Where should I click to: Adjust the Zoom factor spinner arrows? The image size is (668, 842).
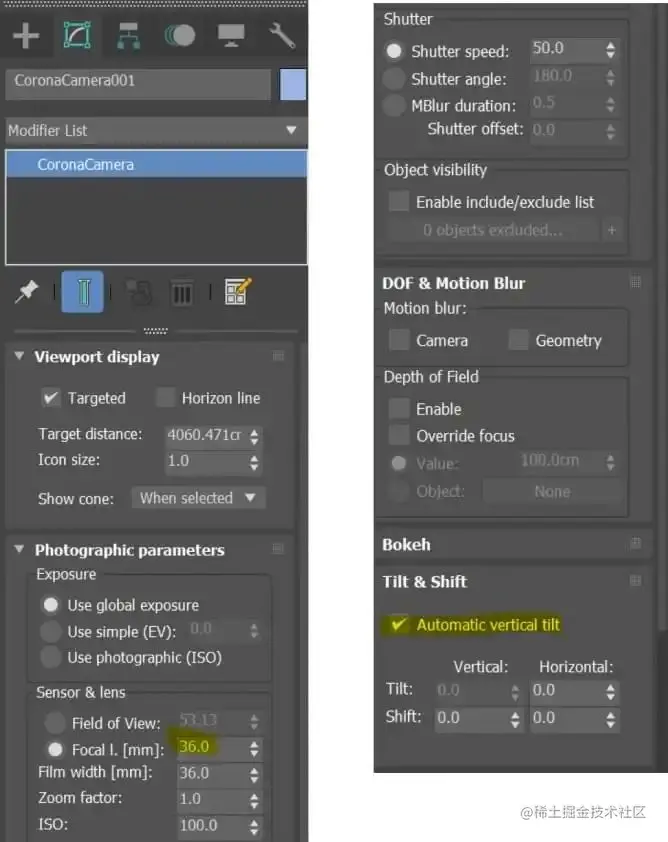pyautogui.click(x=254, y=801)
